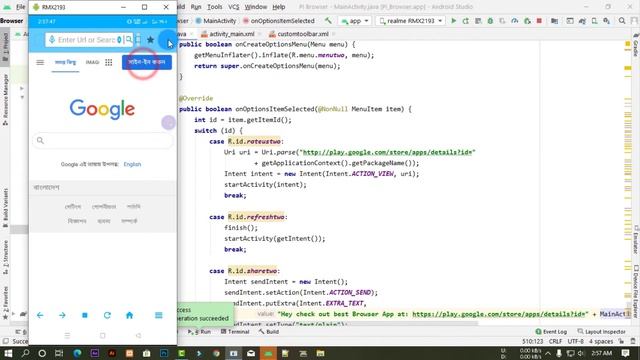This screenshot has width=640, height=360.
Task: Open the Run tool window tab
Action: click(x=200, y=332)
